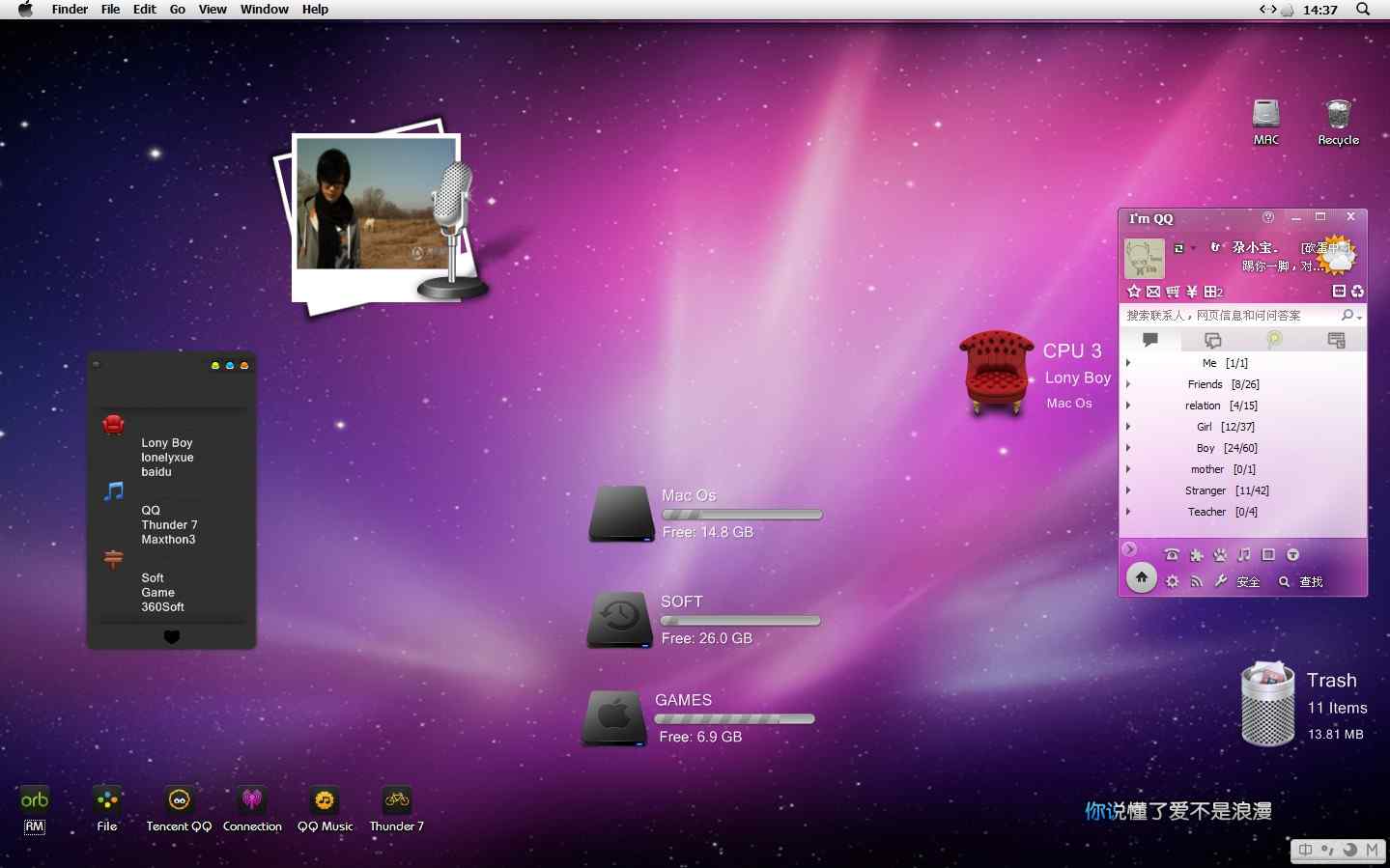The height and width of the screenshot is (868, 1390).
Task: Open the File dock shortcut
Action: point(107,800)
